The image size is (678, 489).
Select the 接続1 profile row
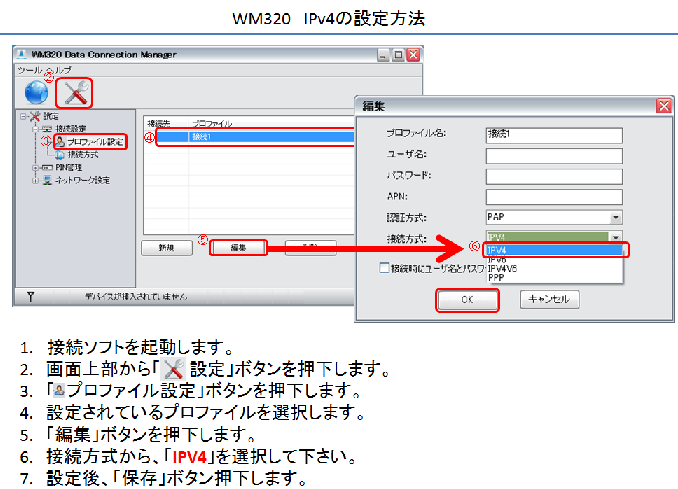point(255,137)
